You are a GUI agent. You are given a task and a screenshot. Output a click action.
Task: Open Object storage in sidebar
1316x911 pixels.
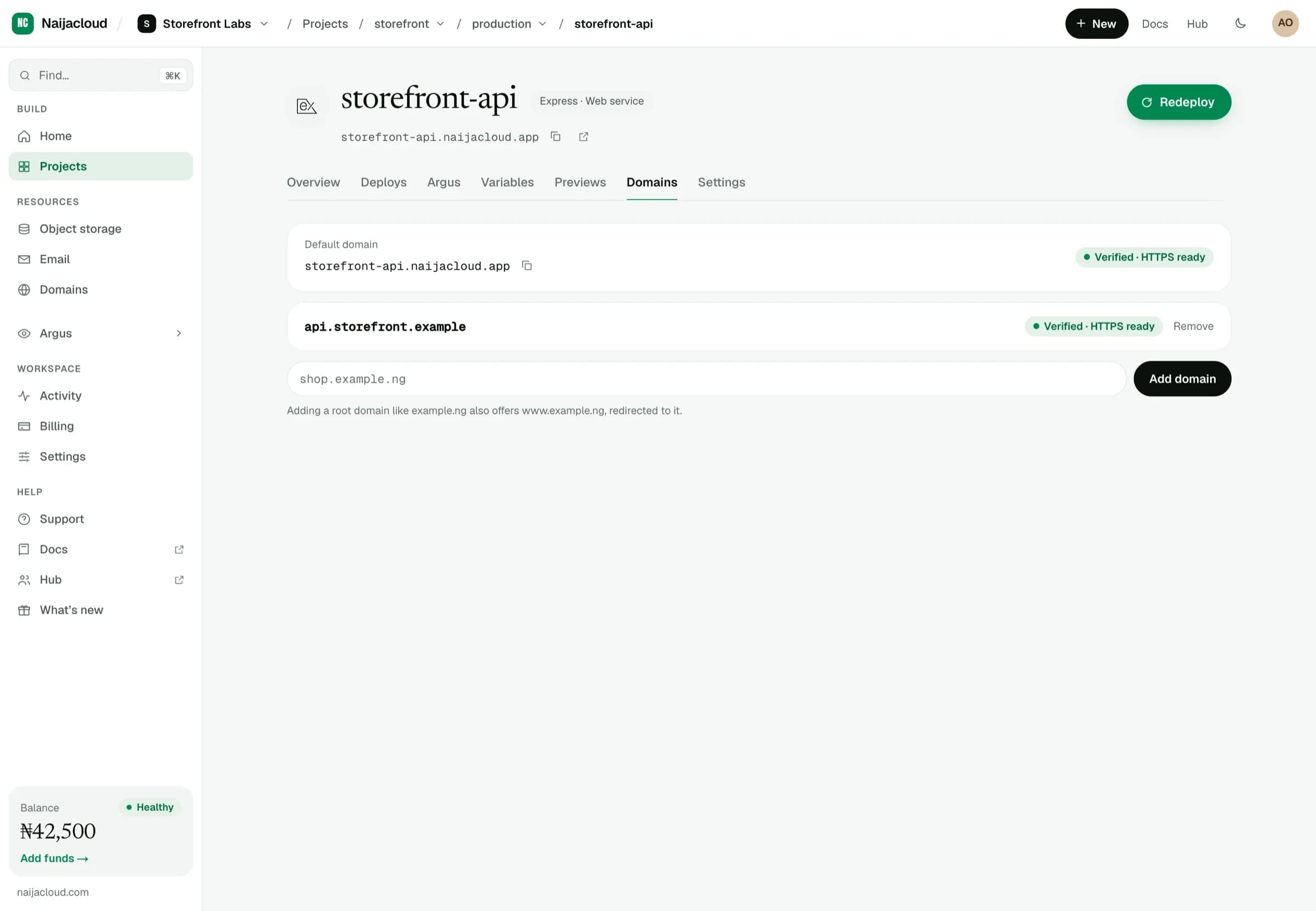(x=101, y=229)
